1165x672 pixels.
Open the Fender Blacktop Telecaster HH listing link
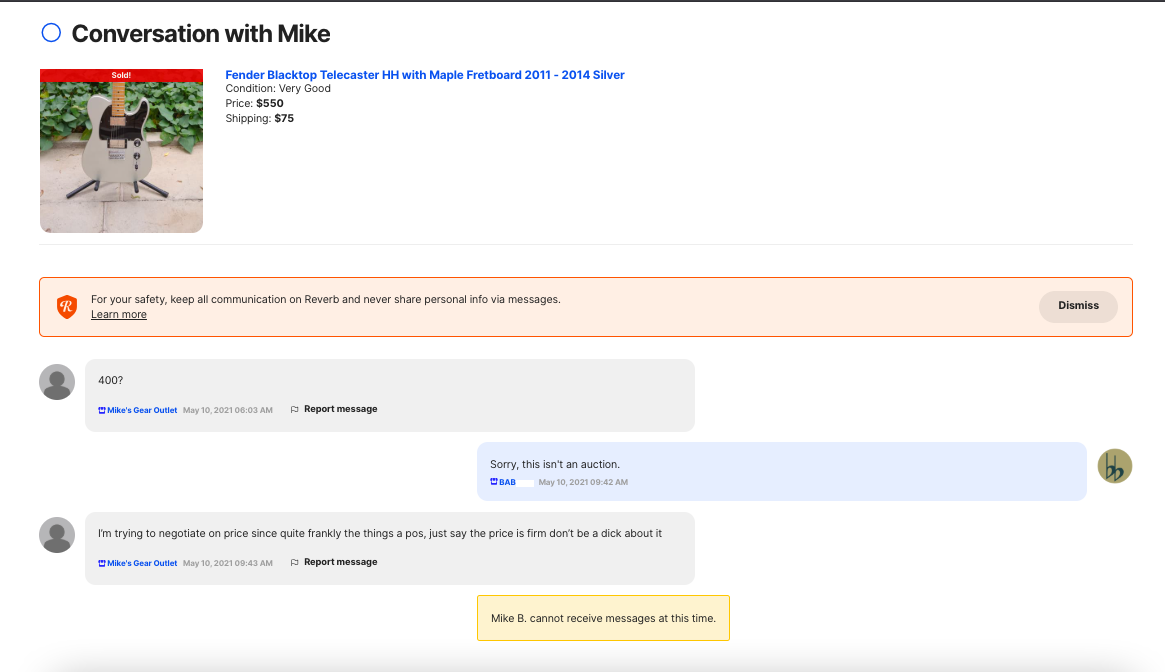(424, 75)
